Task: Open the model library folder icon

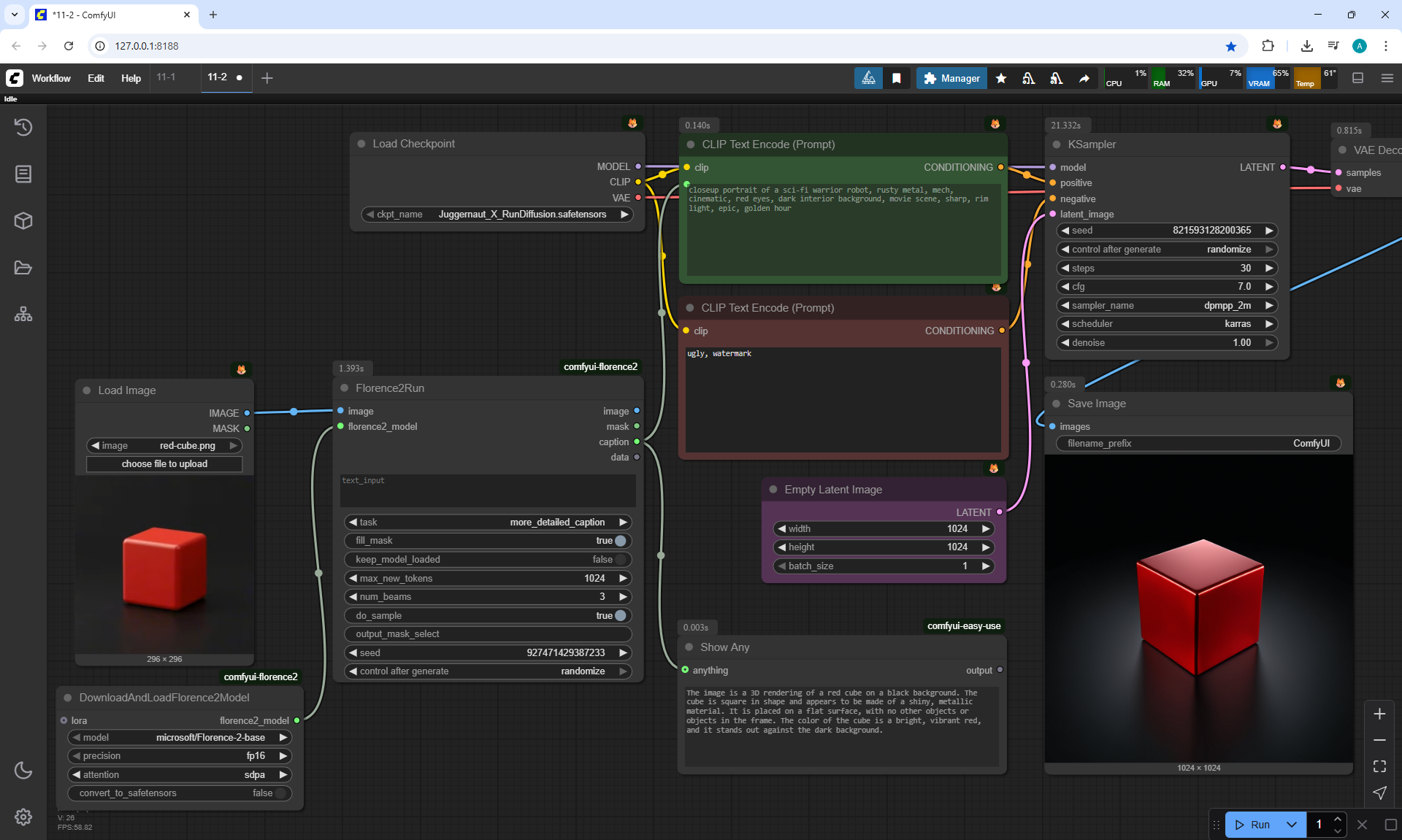Action: pos(23,268)
